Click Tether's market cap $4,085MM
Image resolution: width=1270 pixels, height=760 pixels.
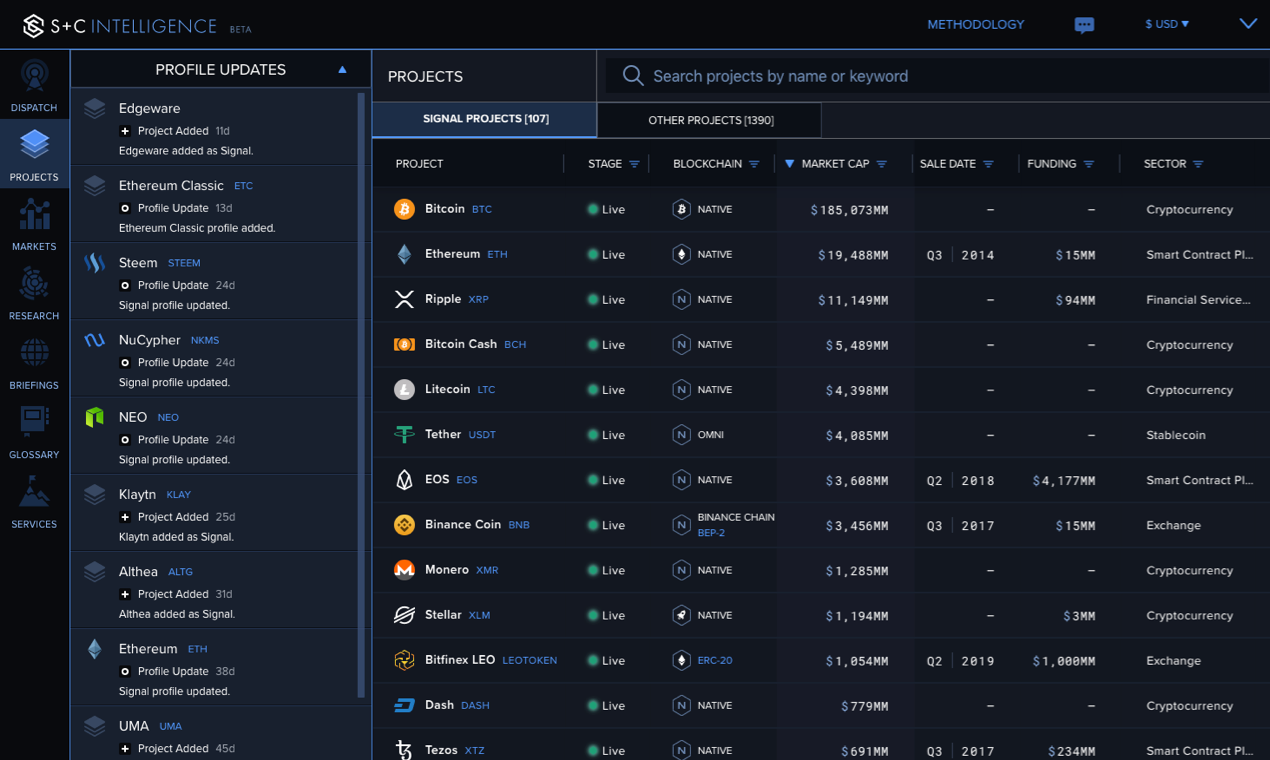click(x=857, y=435)
